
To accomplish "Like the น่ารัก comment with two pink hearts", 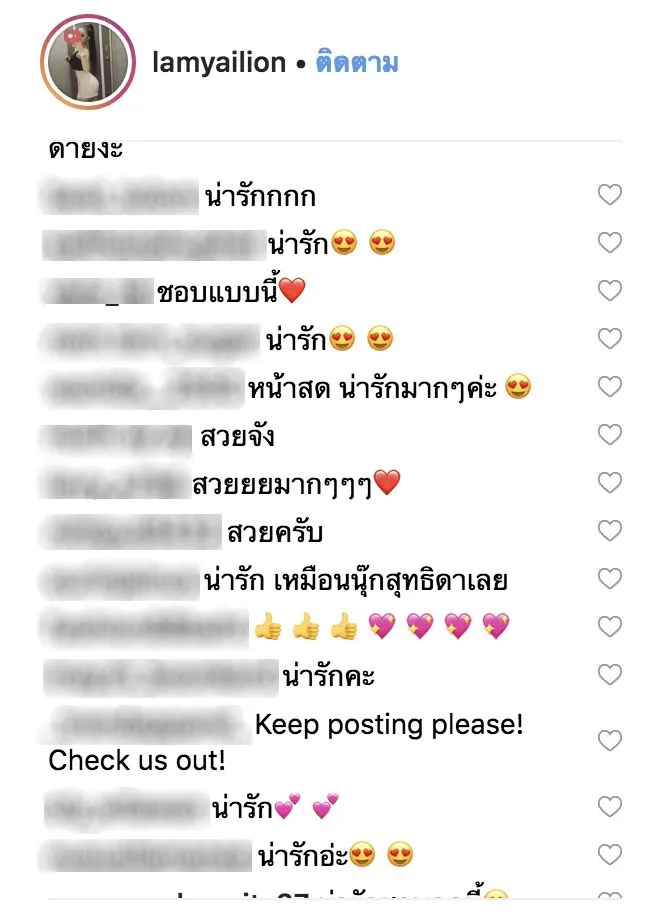I will [610, 807].
